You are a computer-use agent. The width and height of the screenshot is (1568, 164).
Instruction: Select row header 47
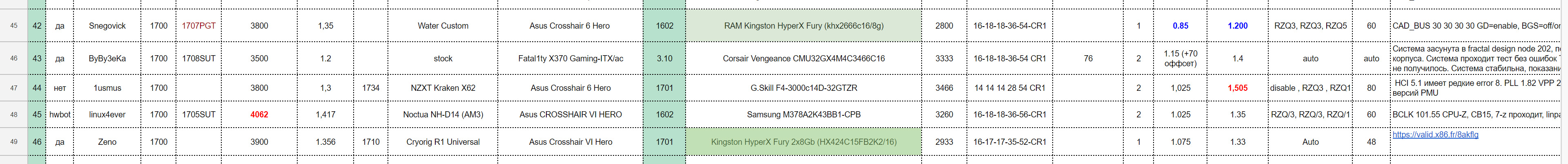pos(14,88)
